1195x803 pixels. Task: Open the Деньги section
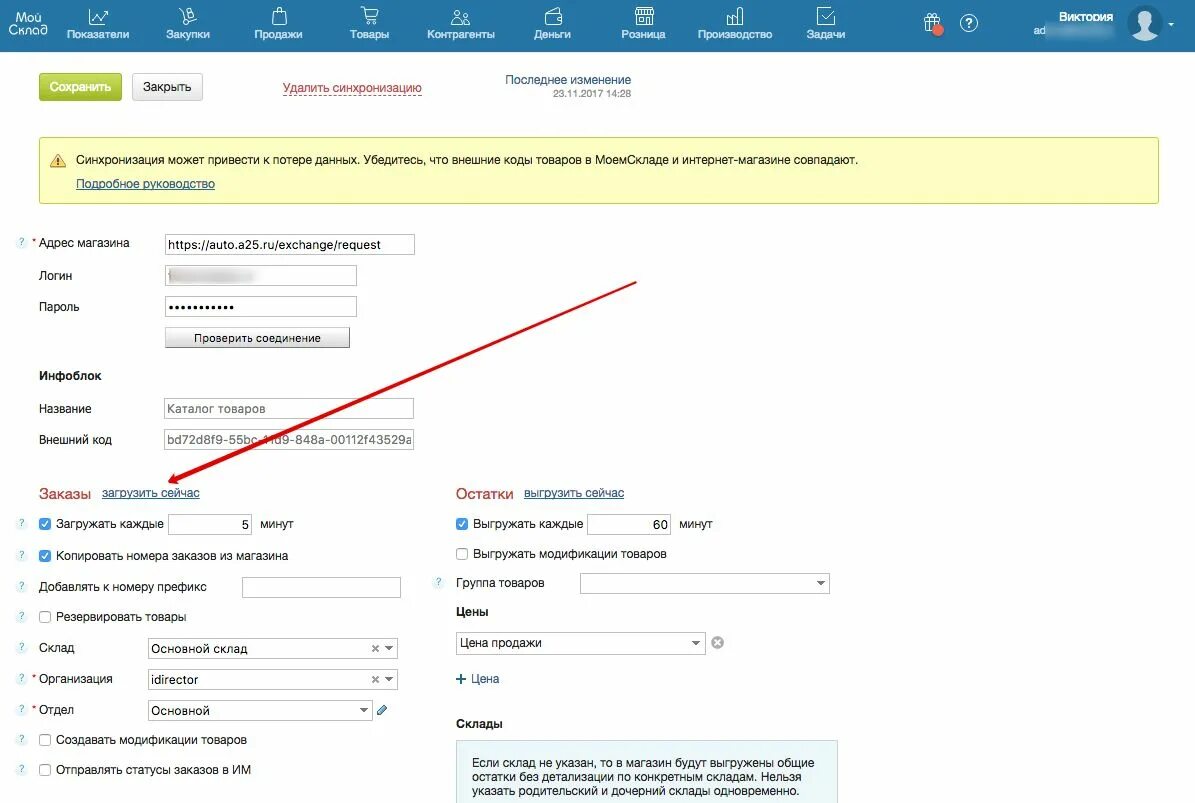(x=553, y=24)
